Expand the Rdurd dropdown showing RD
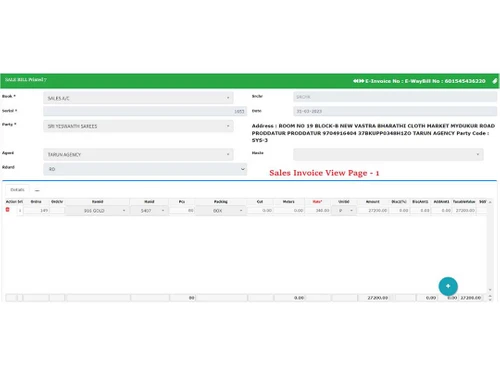Viewport: 500px width, 375px height. [x=145, y=169]
